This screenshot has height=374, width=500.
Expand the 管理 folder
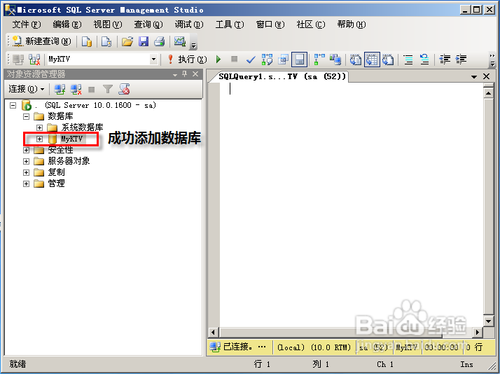26,184
